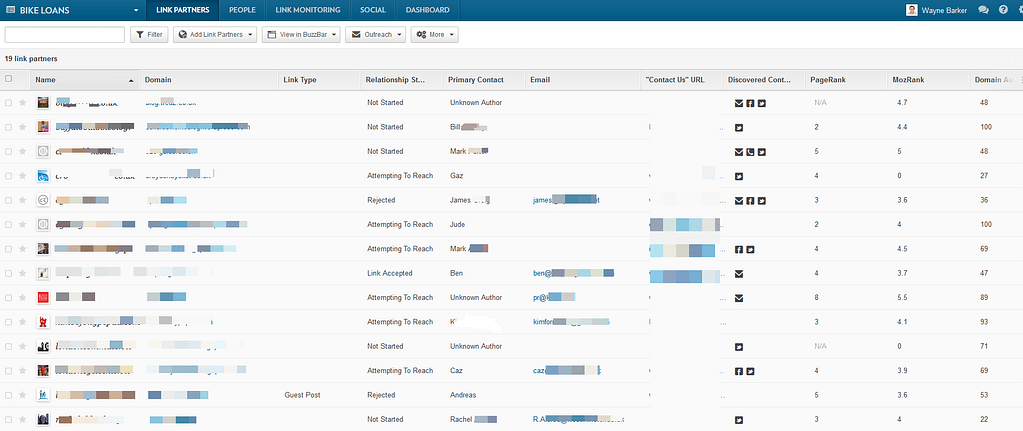Click the phone icon in Mark's row
The width and height of the screenshot is (1023, 431).
pyautogui.click(x=750, y=152)
